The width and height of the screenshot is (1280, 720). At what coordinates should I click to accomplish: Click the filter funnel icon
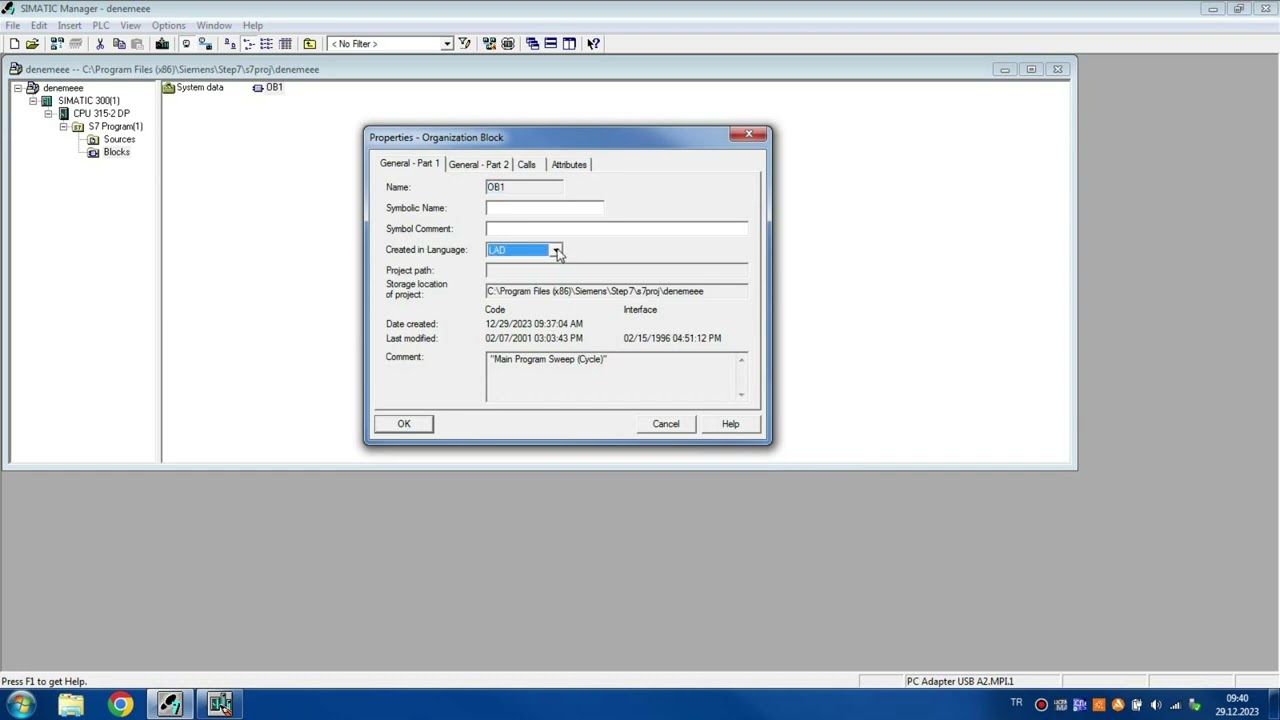coord(464,44)
